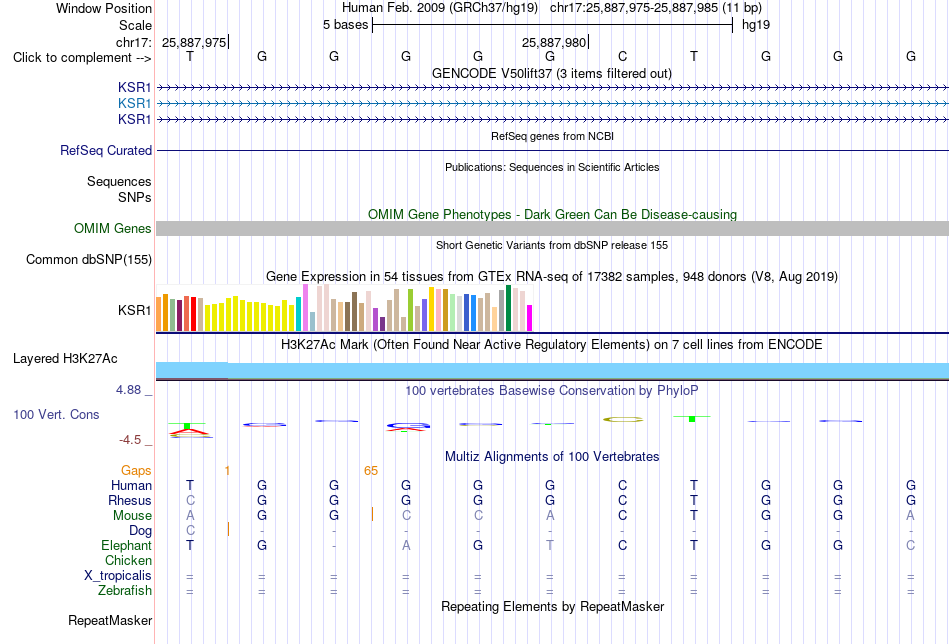Image resolution: width=950 pixels, height=644 pixels.
Task: Click the 'Human Feb. 2009 (GRCh37/hg19)' header text
Action: pyautogui.click(x=440, y=8)
